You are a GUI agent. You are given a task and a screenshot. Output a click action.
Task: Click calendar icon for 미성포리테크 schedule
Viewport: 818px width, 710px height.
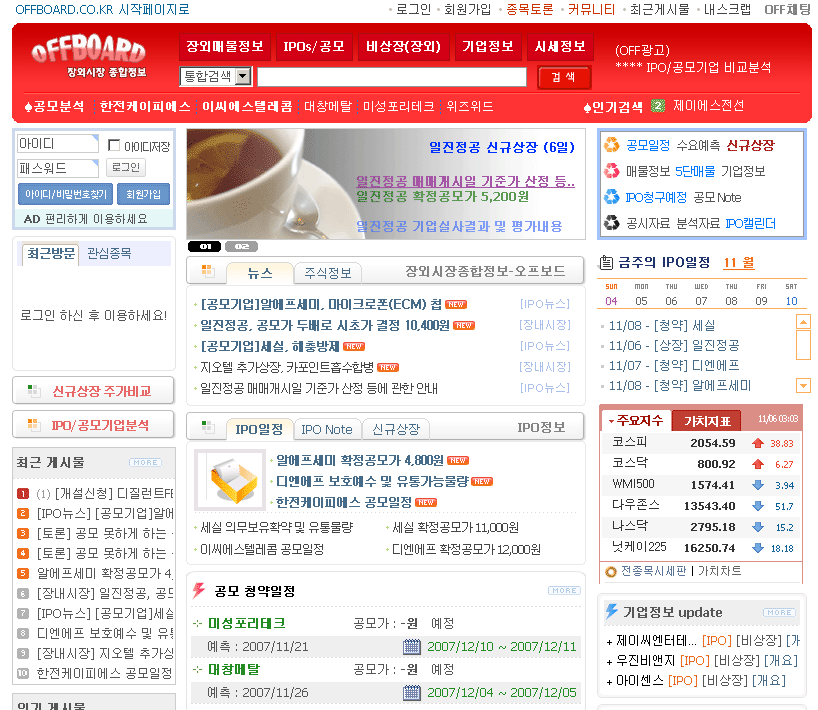[412, 647]
